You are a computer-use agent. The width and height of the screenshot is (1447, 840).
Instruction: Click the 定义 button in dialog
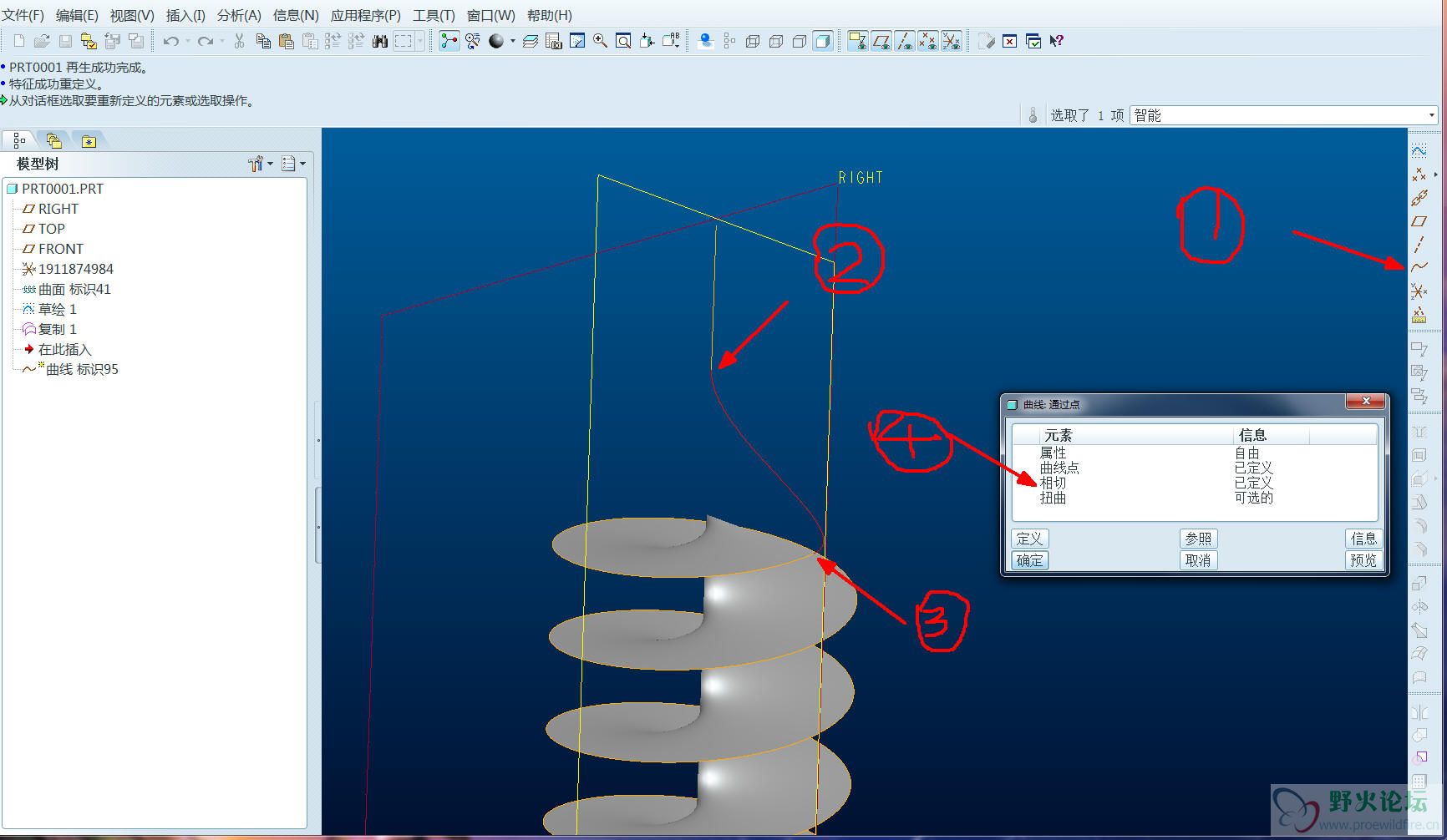1029,539
